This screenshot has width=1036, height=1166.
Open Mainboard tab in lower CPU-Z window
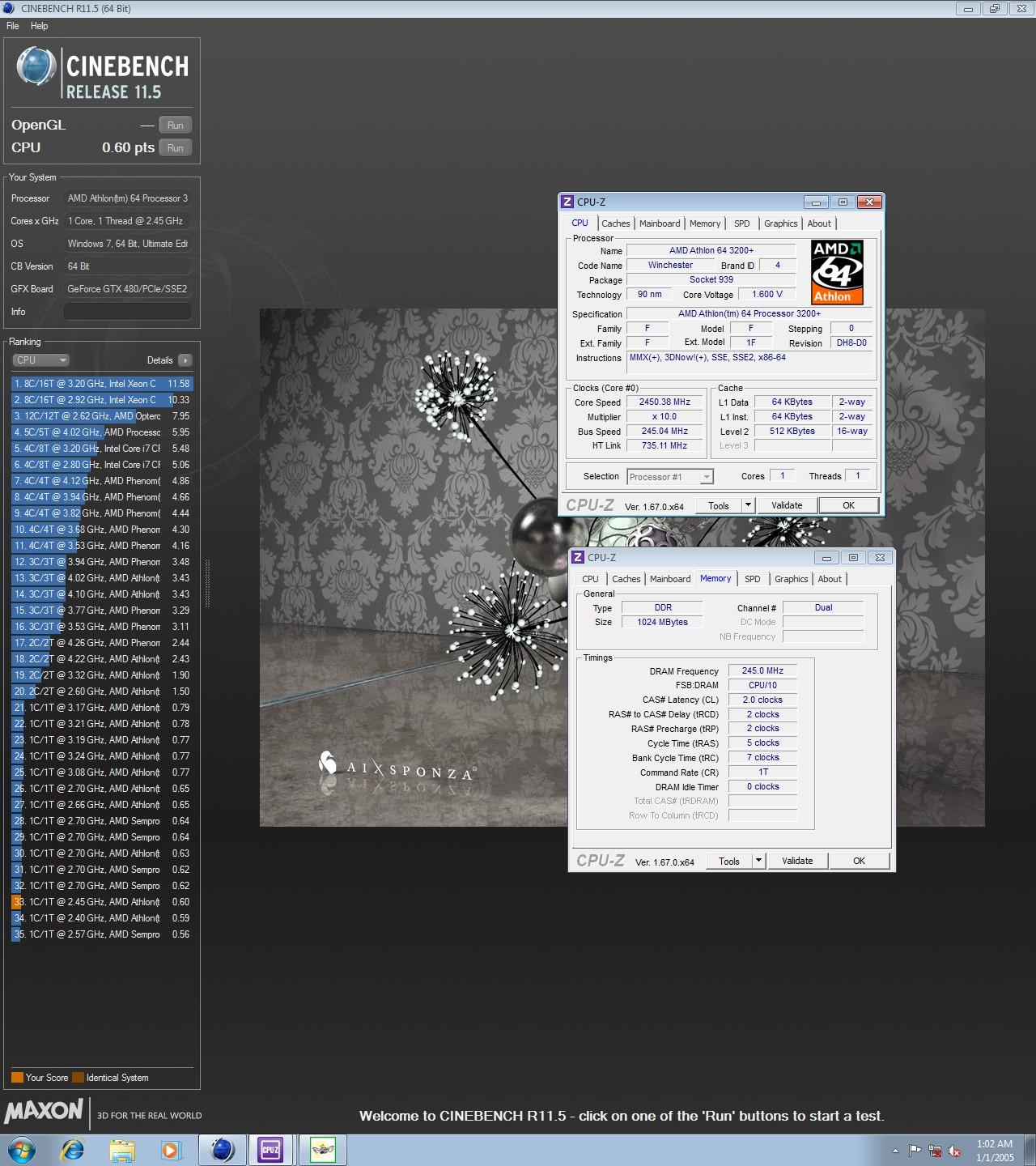[670, 579]
